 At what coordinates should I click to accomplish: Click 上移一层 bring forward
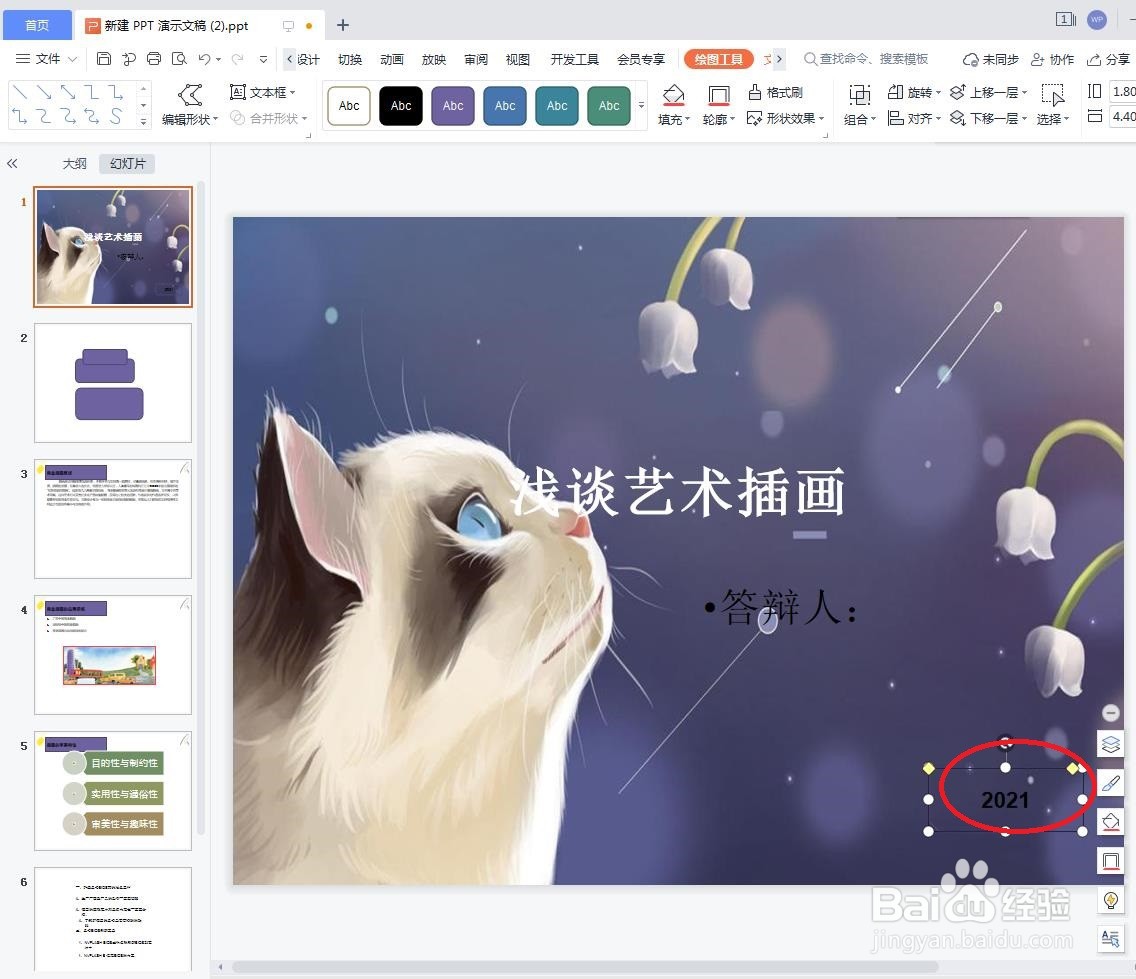[988, 92]
